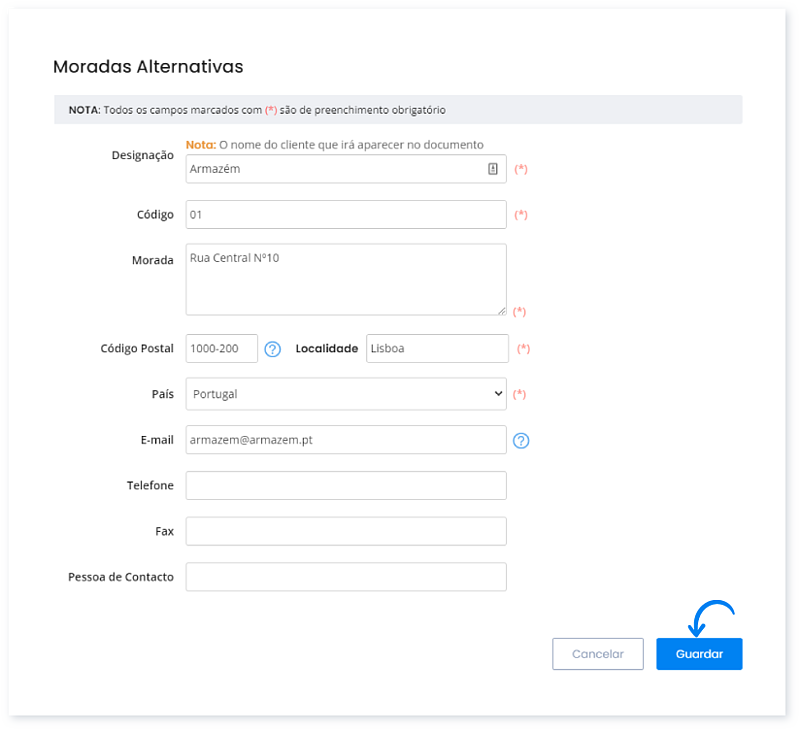This screenshot has width=800, height=730.
Task: Focus the E-mail input field
Action: 346,440
